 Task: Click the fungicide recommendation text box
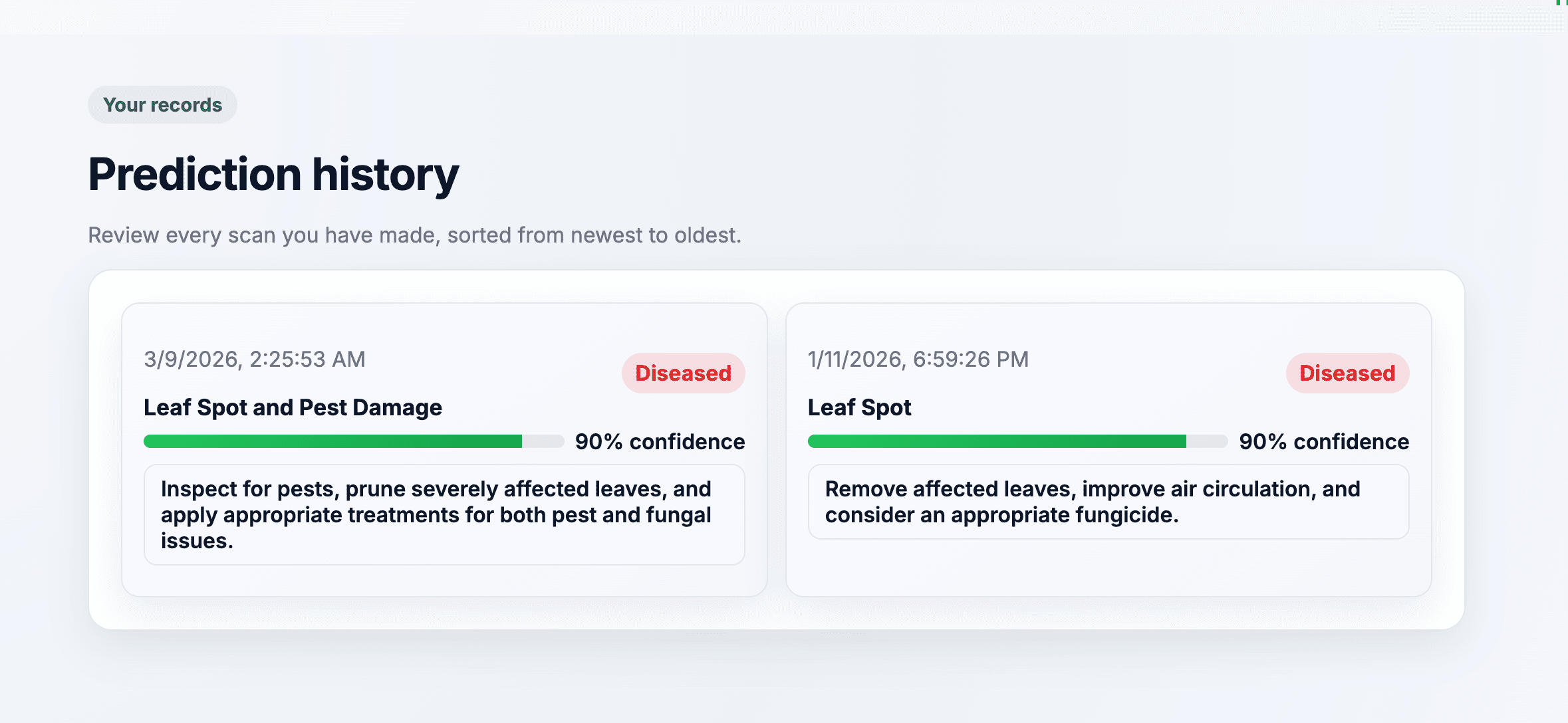pyautogui.click(x=1109, y=502)
